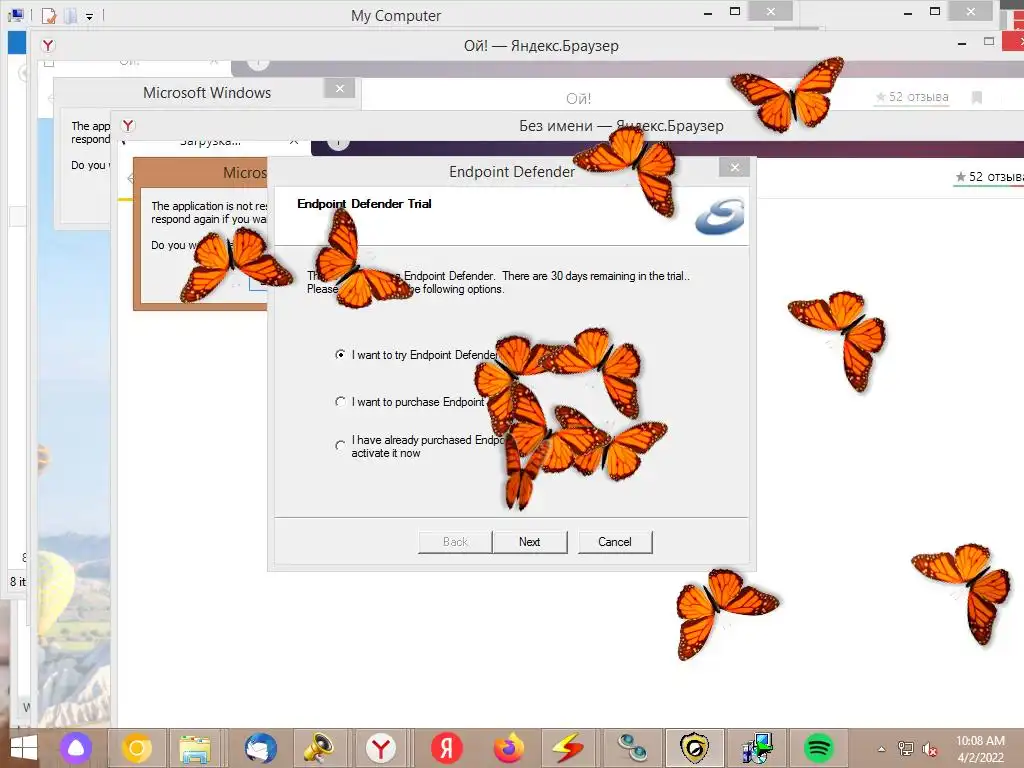1024x768 pixels.
Task: Launch the purple Alice assistant from taskbar
Action: [76, 748]
